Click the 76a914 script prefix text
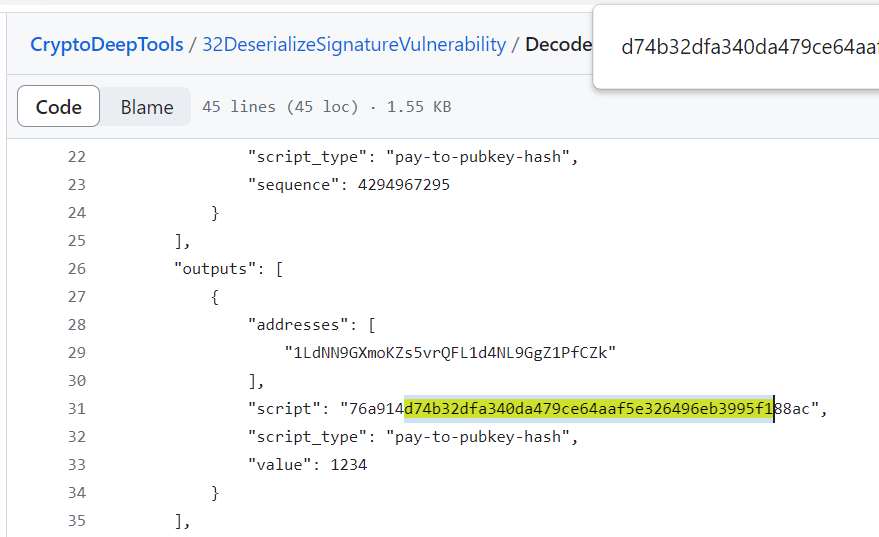This screenshot has height=537, width=879. click(x=376, y=409)
